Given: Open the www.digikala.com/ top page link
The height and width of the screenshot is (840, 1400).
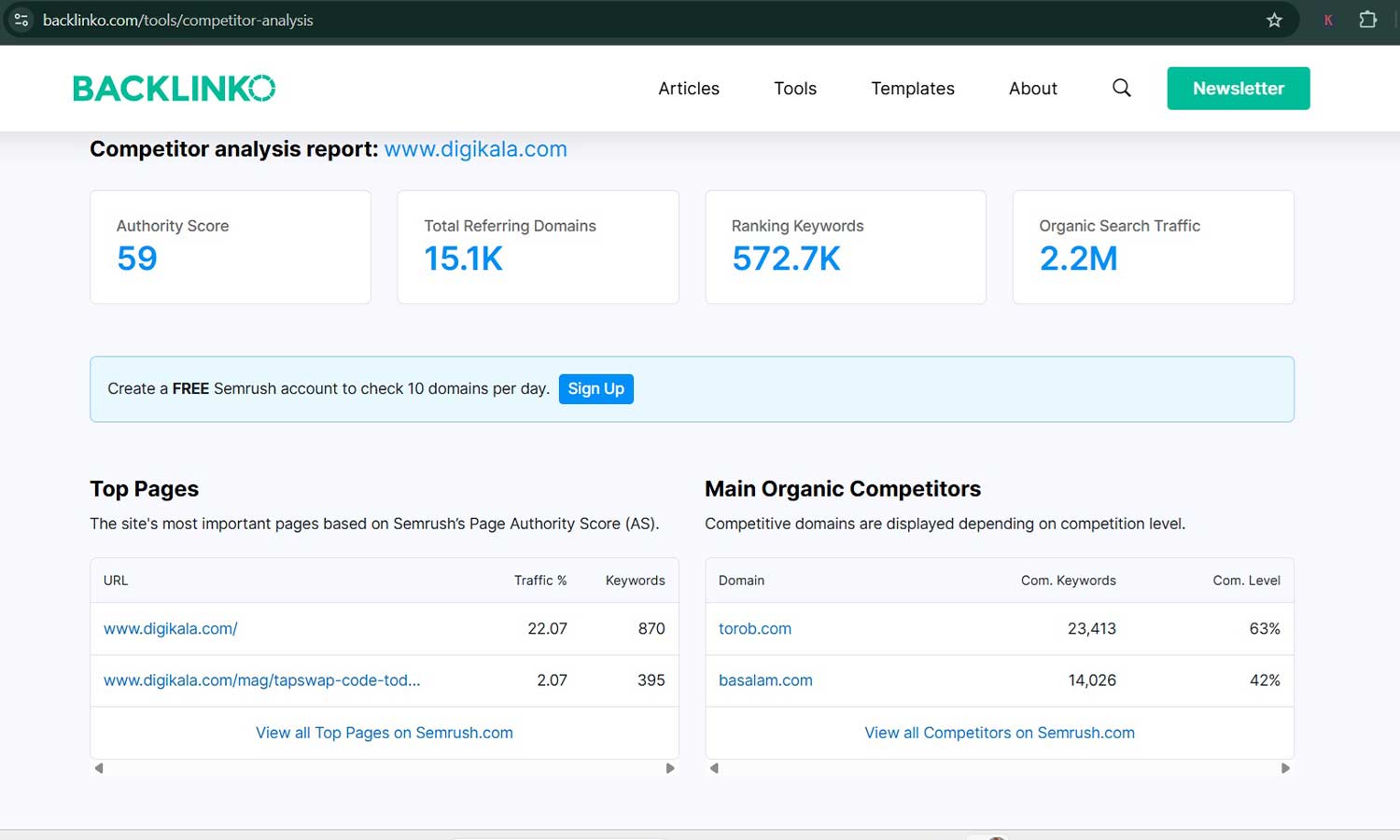Looking at the screenshot, I should pos(171,629).
